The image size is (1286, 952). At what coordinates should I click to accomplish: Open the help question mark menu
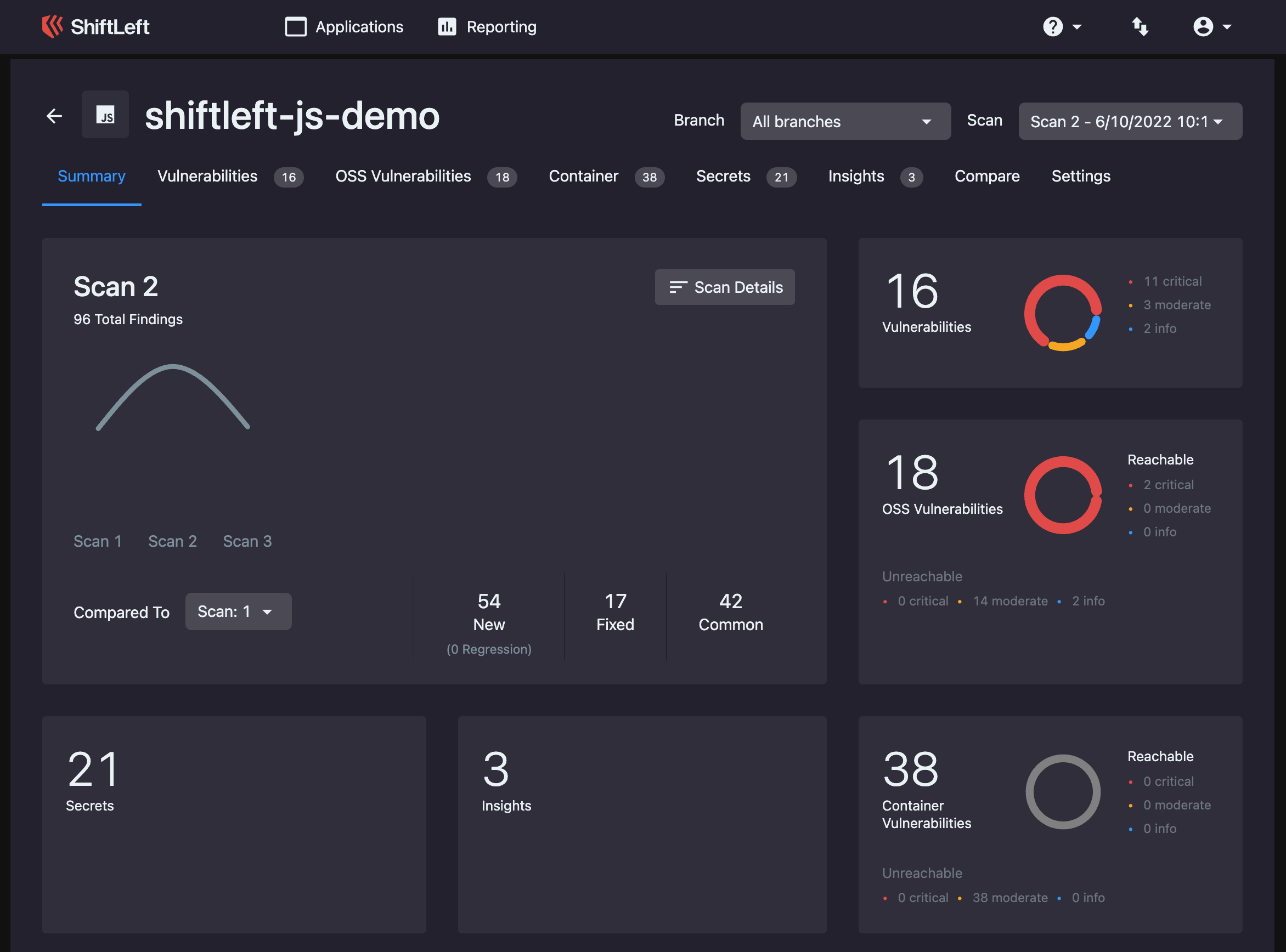click(x=1052, y=26)
